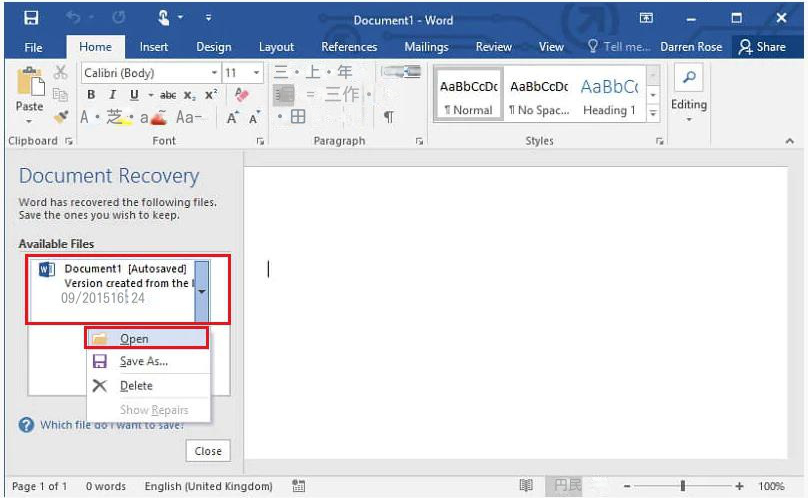Open the underline style arrow

[x=150, y=95]
